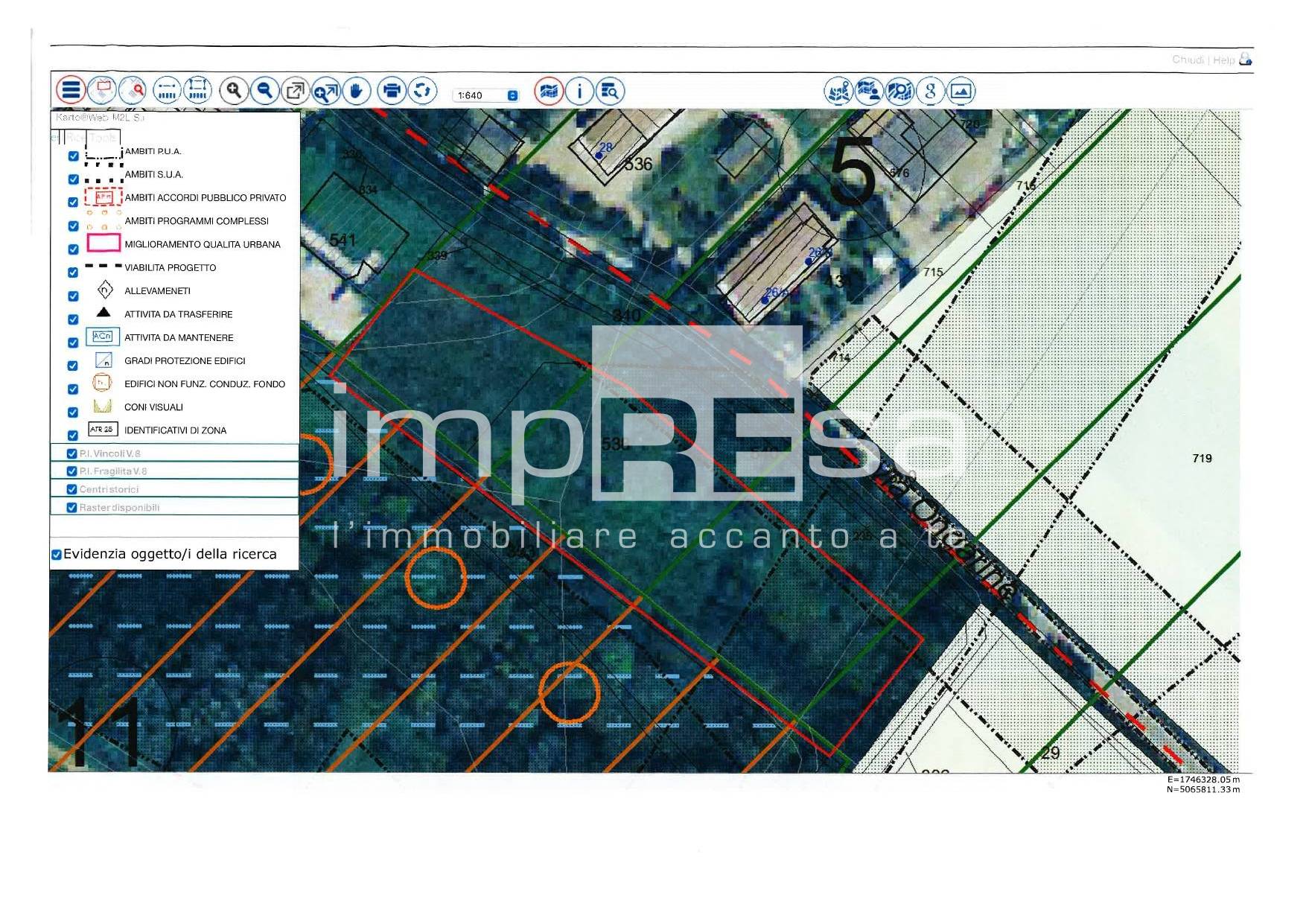Click the print map icon

392,91
